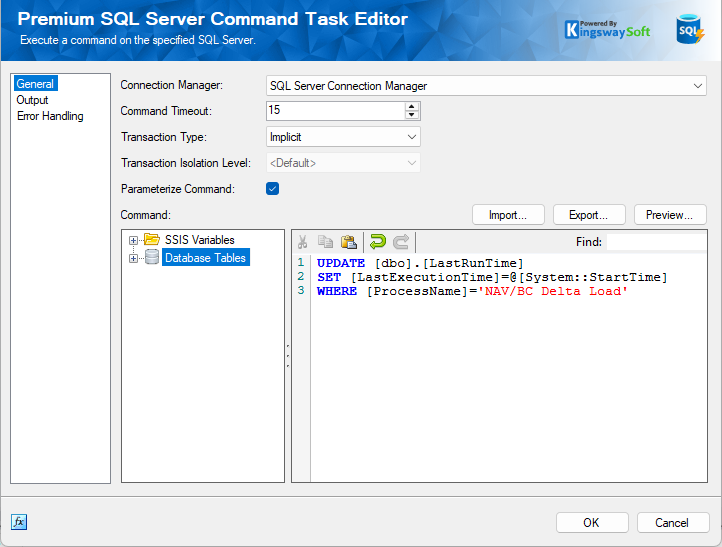722x547 pixels.
Task: Click the SSIS Variables folder icon
Action: (151, 239)
